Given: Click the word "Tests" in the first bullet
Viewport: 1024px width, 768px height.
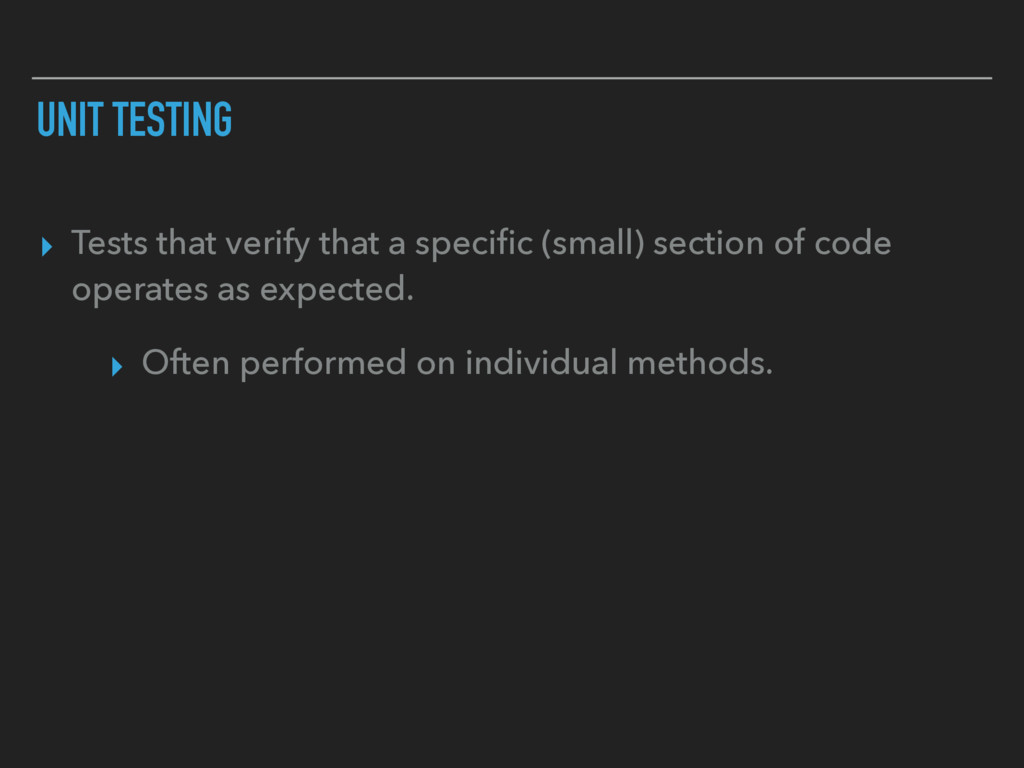Looking at the screenshot, I should 109,243.
